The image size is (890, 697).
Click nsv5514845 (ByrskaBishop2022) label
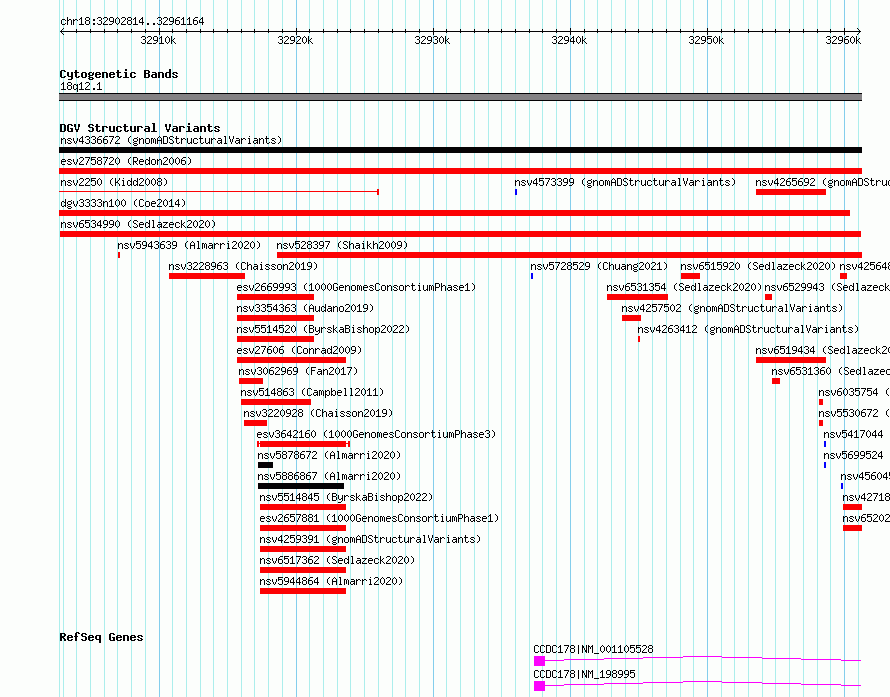(x=346, y=497)
